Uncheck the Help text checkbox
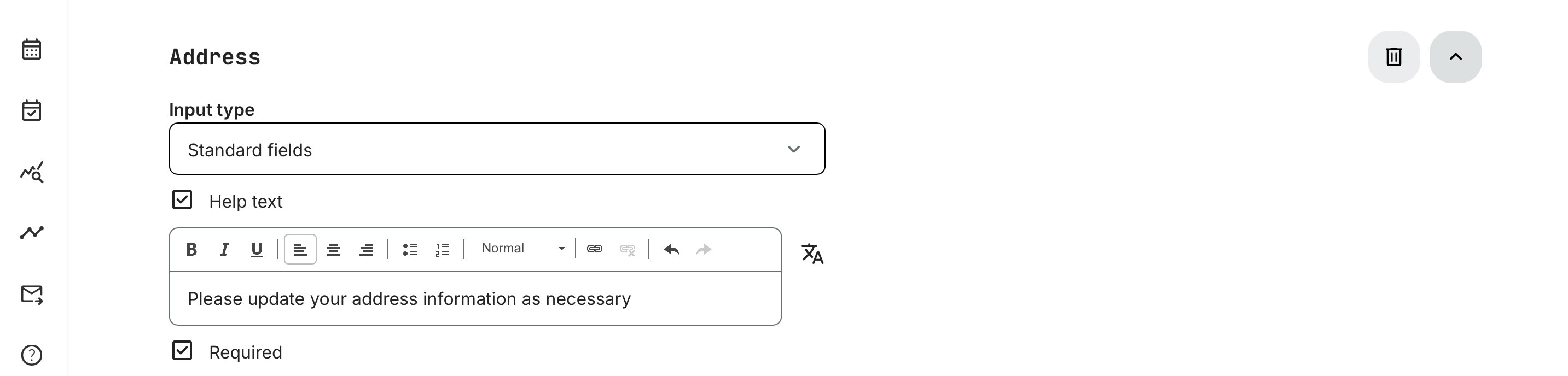This screenshot has width=1568, height=376. pos(182,199)
